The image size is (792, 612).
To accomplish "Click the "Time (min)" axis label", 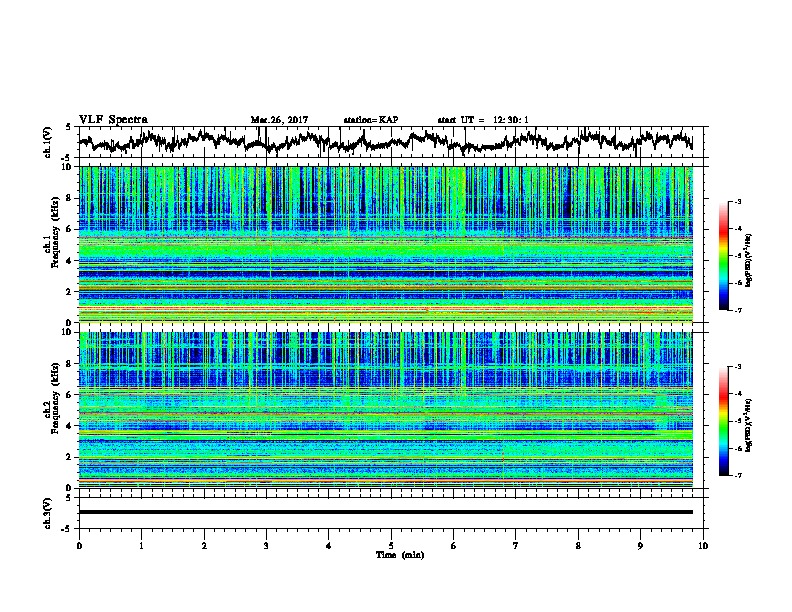I will point(400,555).
